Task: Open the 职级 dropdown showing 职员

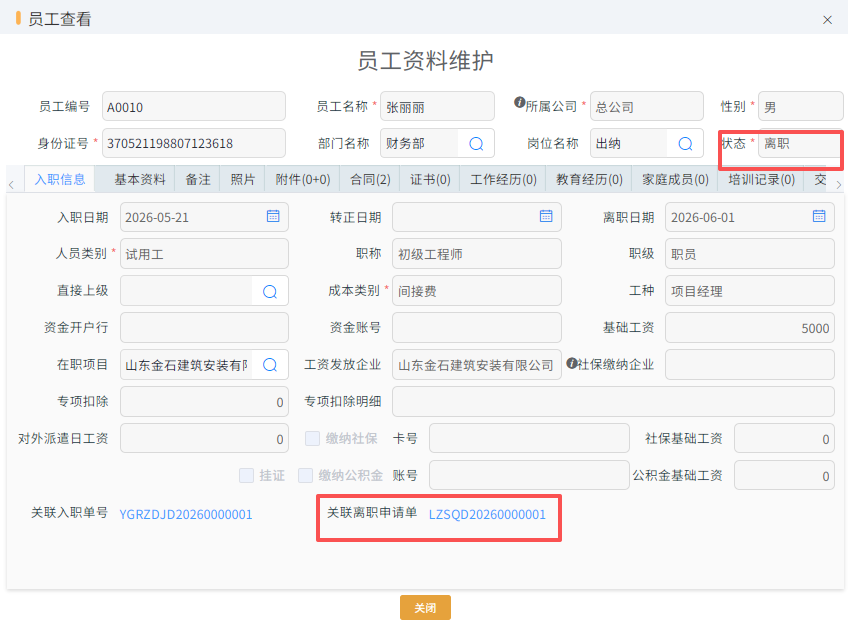Action: (x=750, y=254)
